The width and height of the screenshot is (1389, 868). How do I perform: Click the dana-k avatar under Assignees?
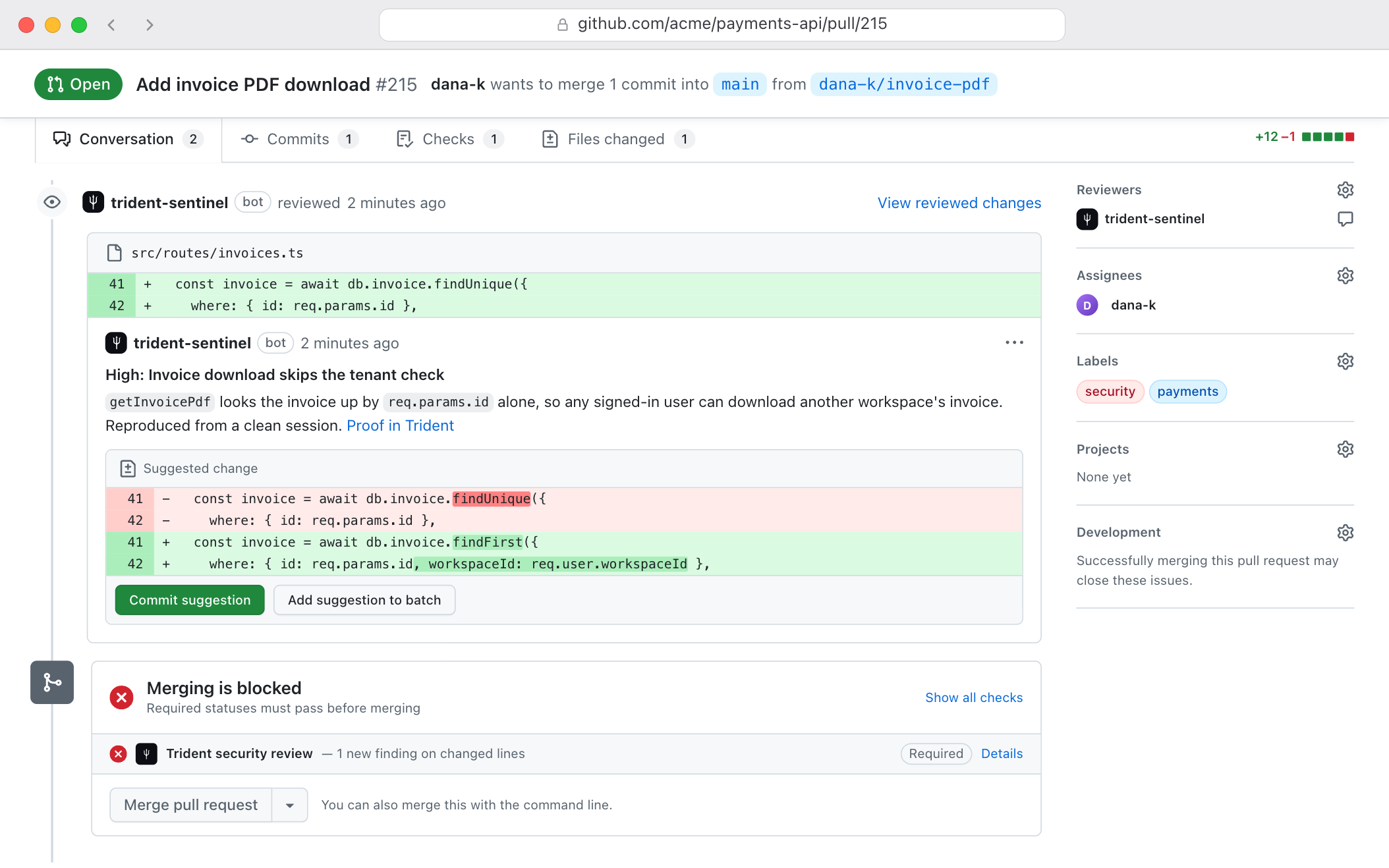pos(1087,305)
